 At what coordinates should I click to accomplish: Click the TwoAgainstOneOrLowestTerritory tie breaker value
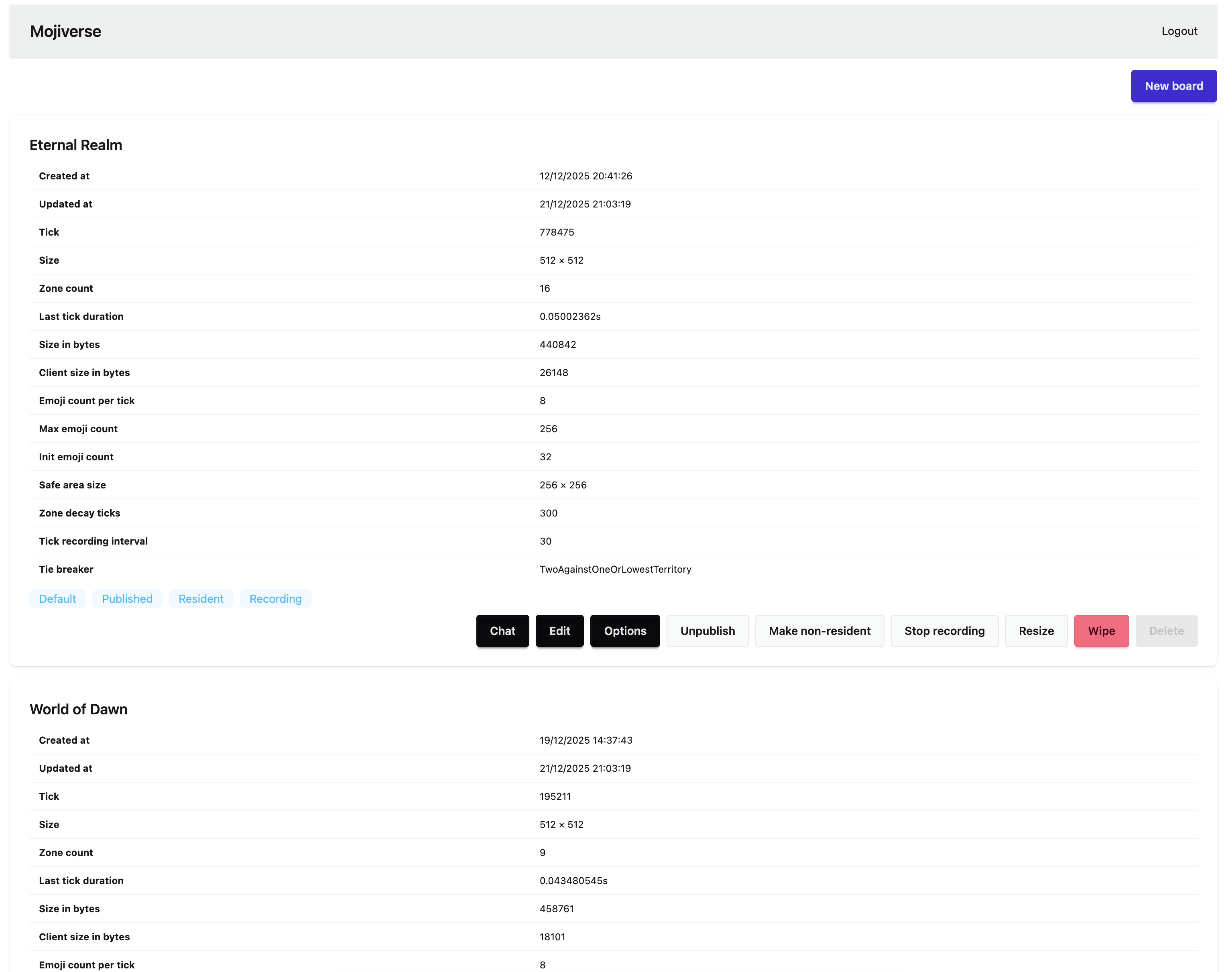coord(614,569)
